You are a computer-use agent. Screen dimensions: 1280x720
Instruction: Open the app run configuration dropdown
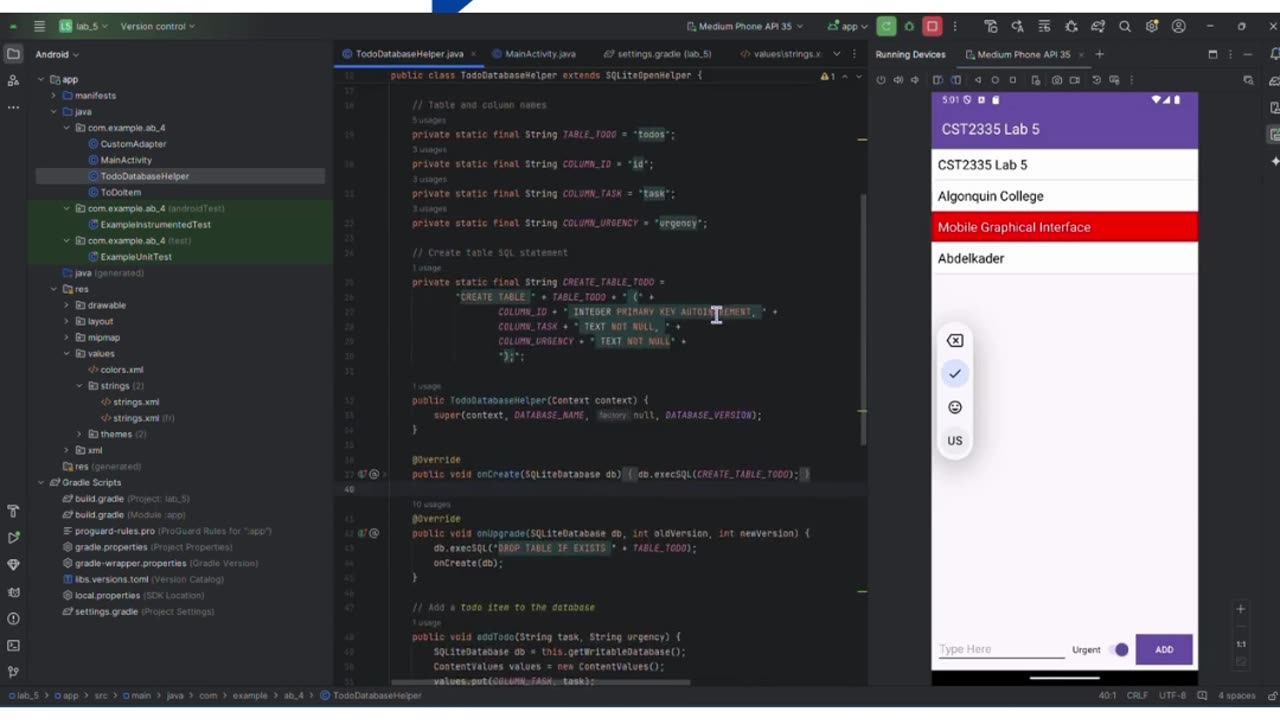click(x=848, y=26)
